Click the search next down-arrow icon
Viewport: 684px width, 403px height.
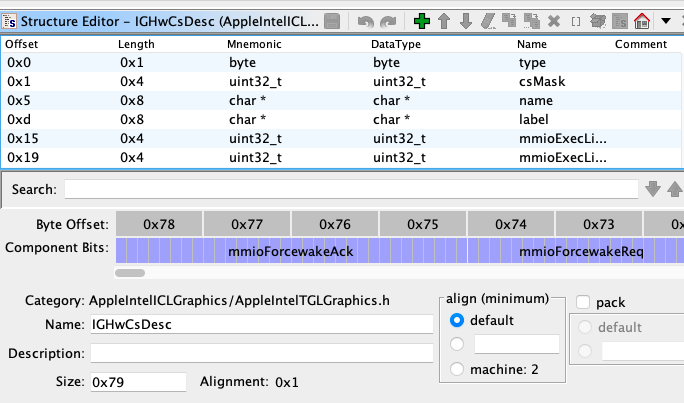coord(653,189)
